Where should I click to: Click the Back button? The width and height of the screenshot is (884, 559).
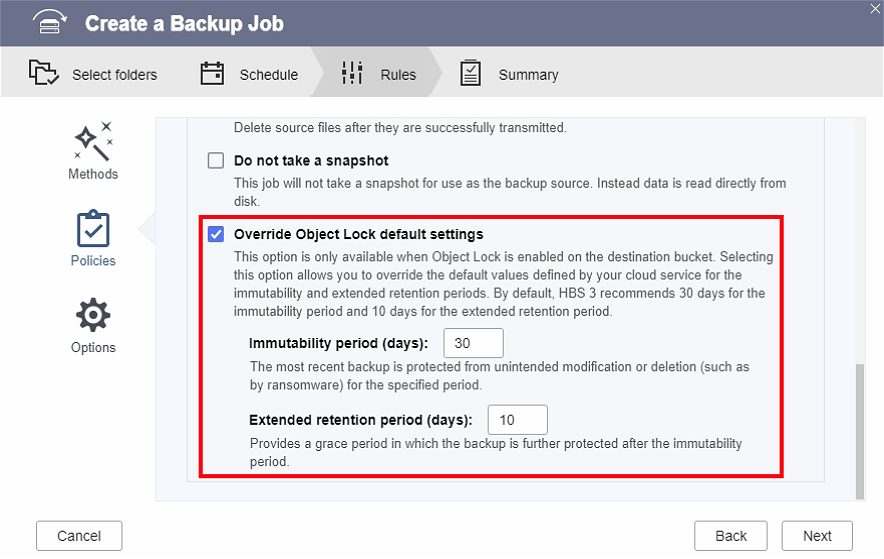point(731,536)
